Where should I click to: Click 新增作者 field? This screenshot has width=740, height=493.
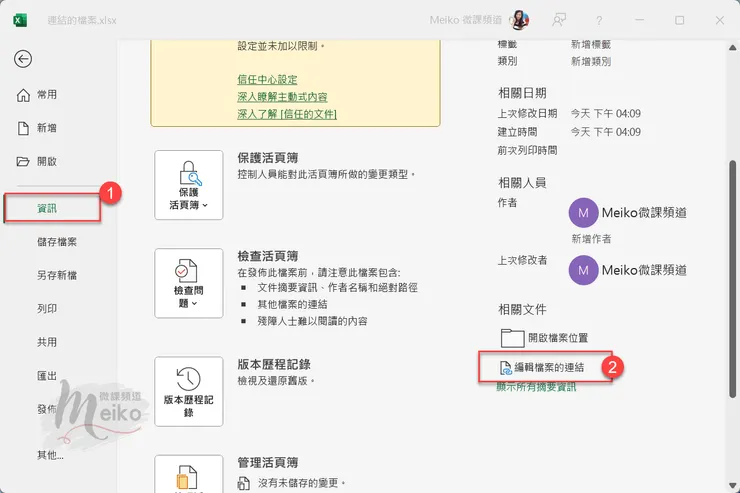pos(591,239)
